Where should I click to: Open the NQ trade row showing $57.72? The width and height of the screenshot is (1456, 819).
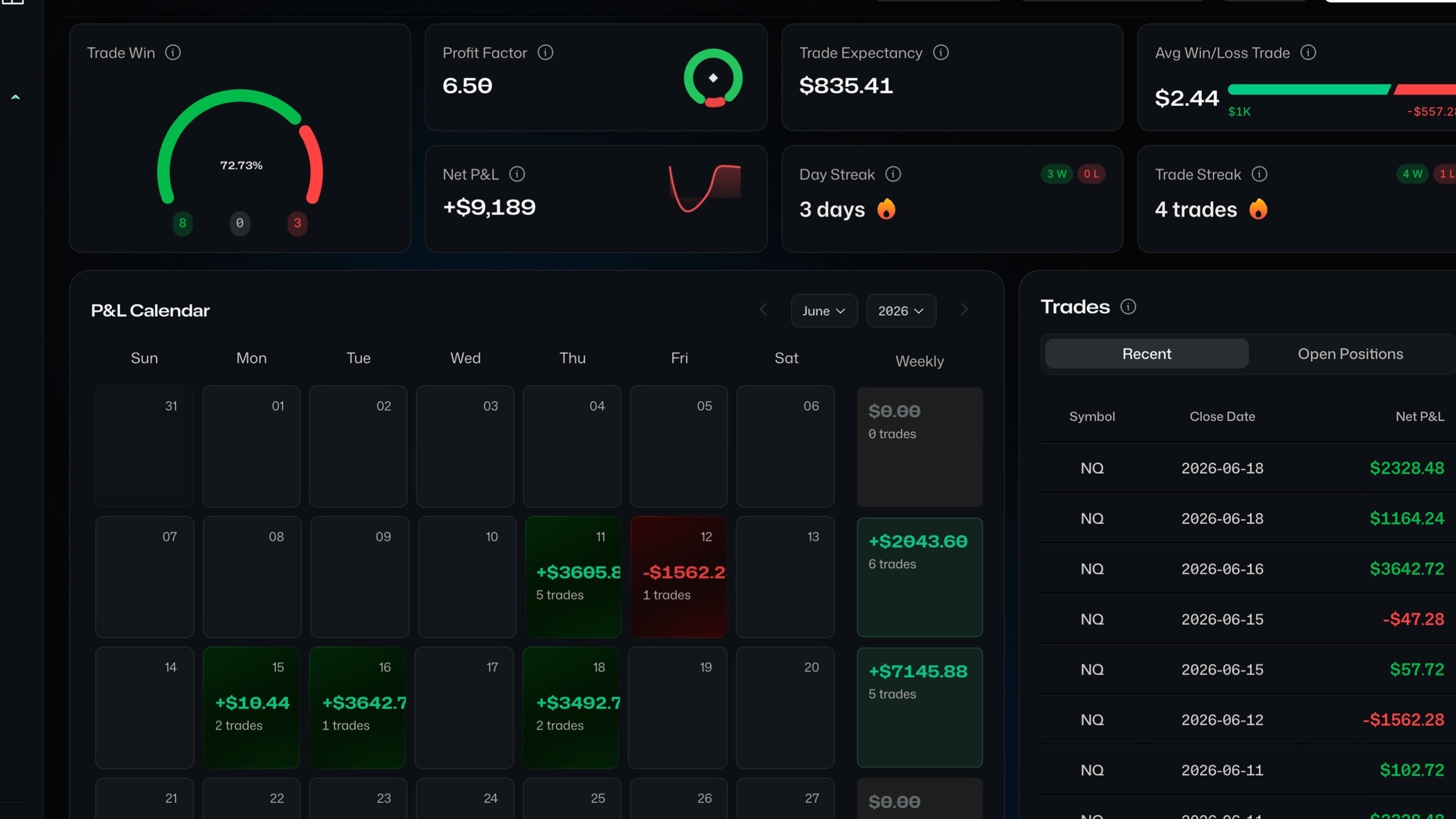(1248, 669)
